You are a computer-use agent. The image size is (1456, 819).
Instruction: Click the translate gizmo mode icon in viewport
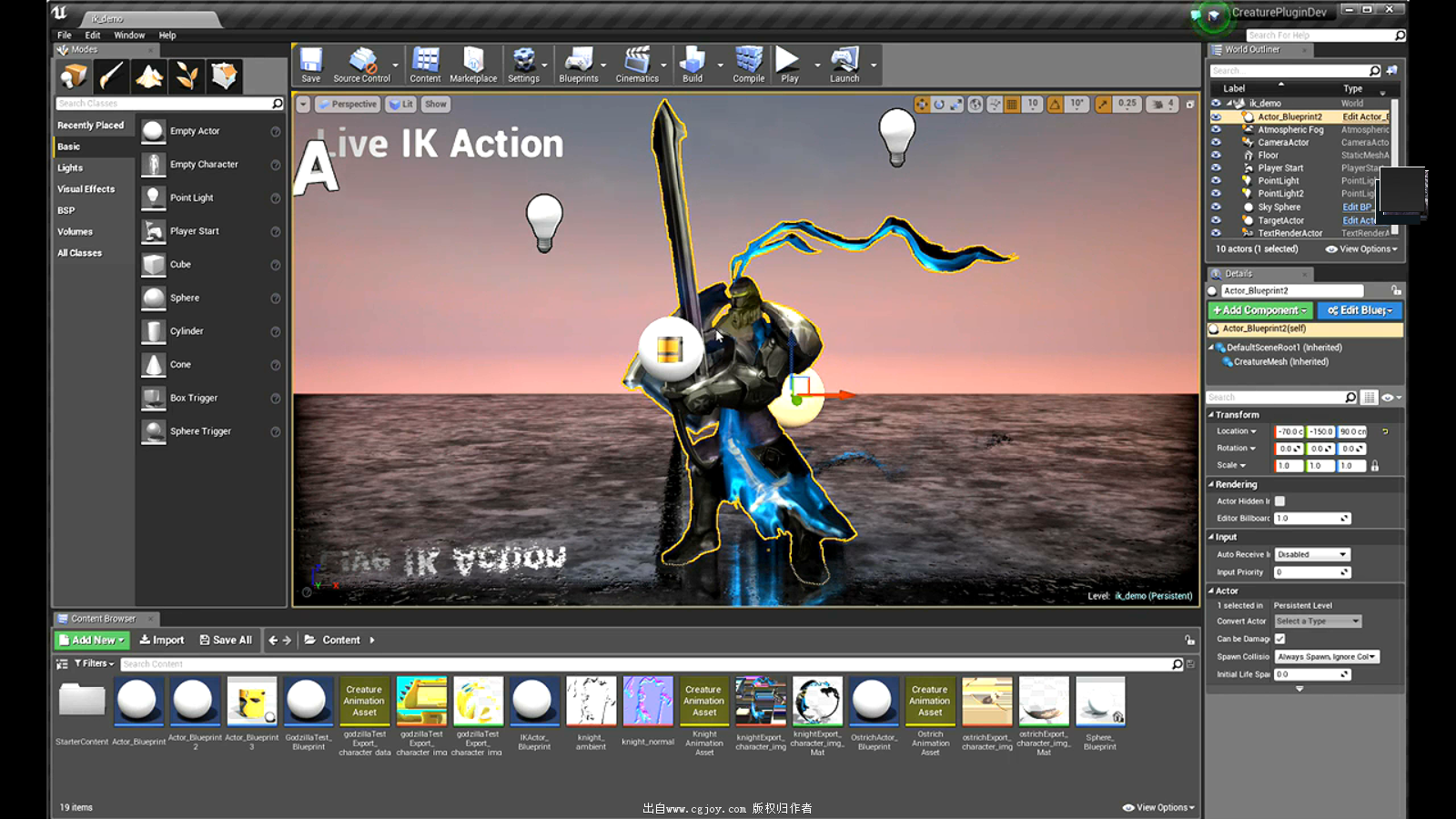[922, 104]
